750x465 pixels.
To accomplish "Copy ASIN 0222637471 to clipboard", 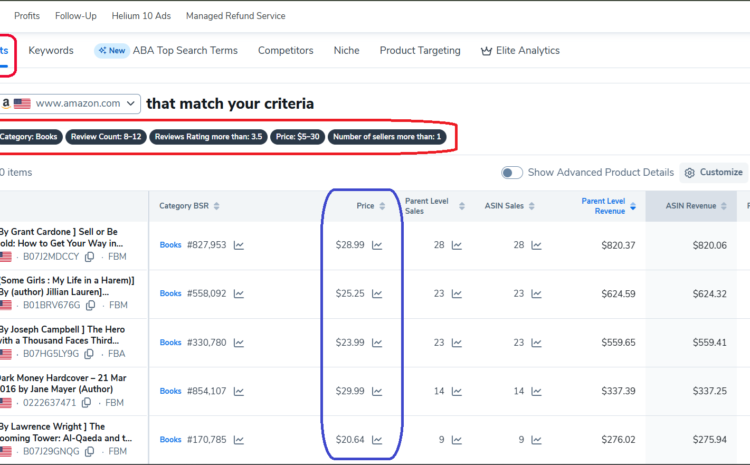I will point(86,403).
